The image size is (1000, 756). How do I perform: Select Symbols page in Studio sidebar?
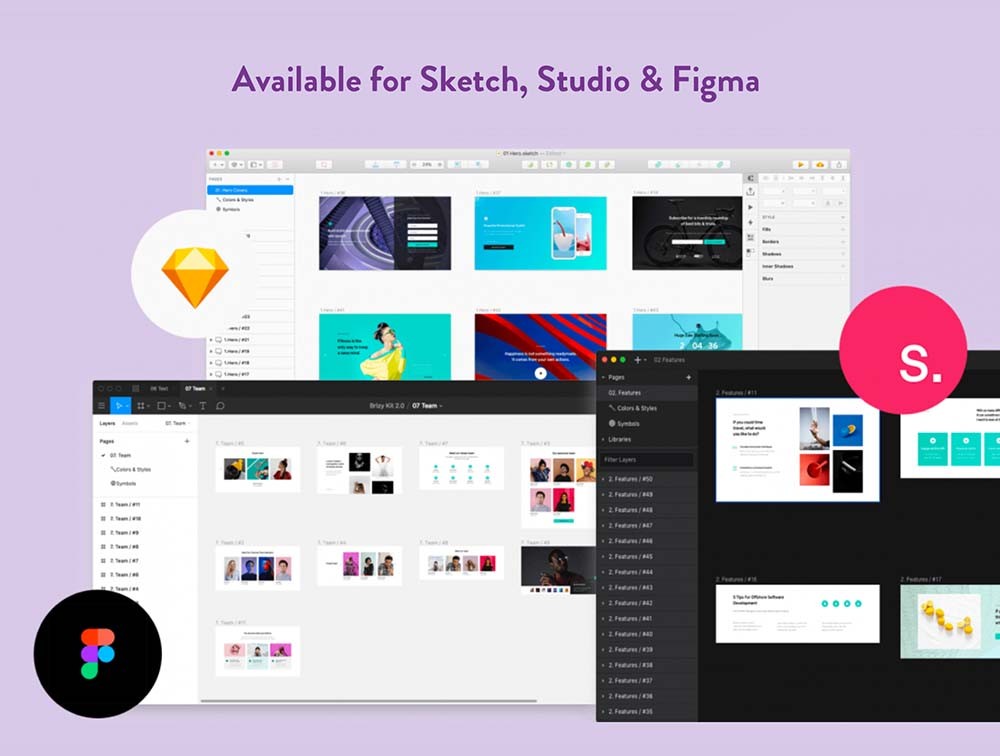627,424
